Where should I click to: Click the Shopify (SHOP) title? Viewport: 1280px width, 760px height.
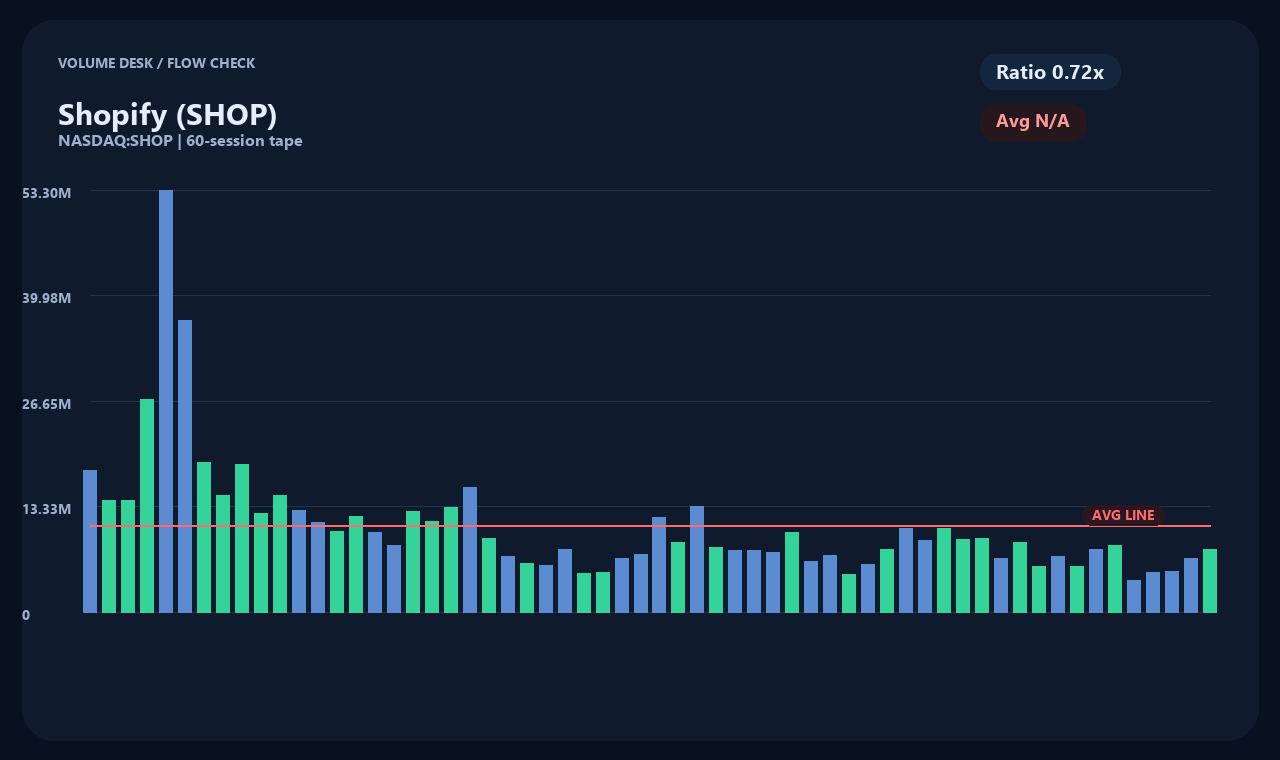point(167,114)
